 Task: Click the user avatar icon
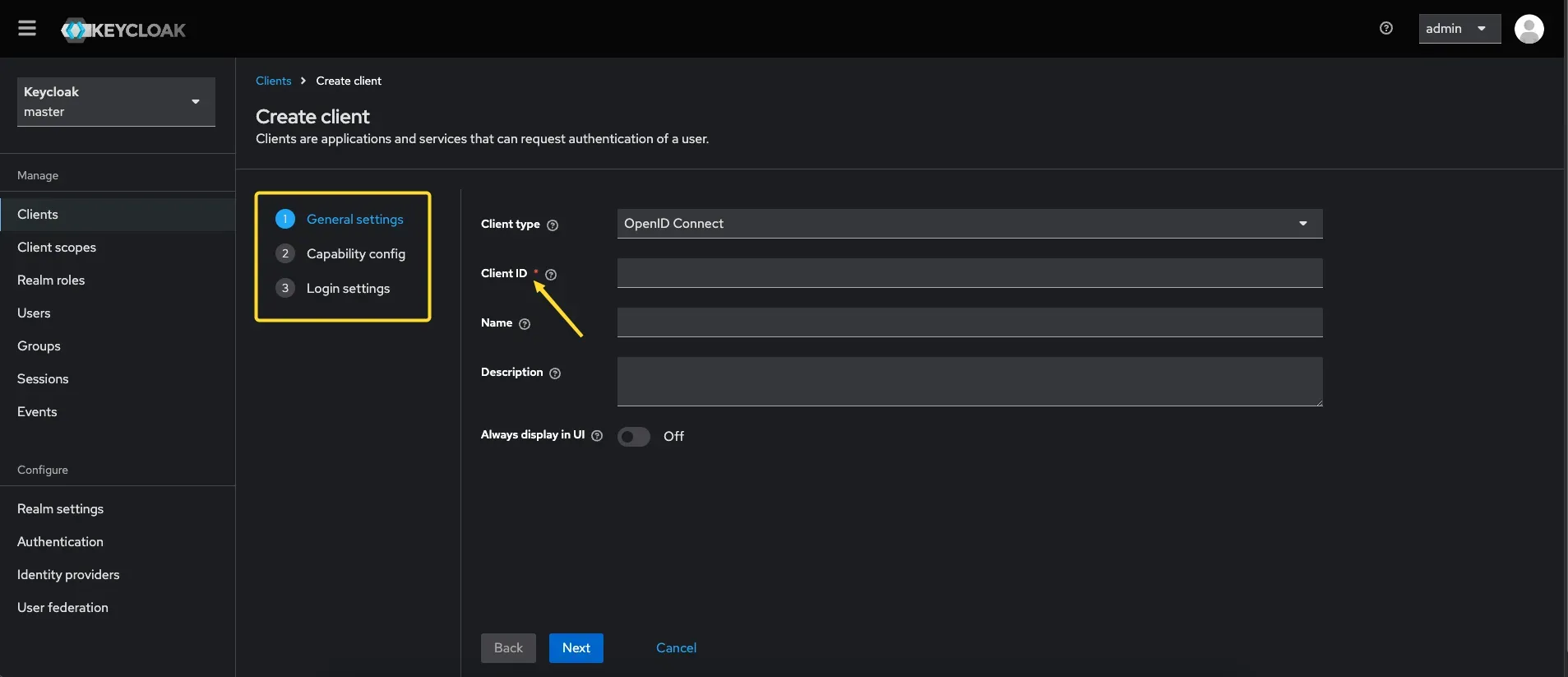point(1529,29)
